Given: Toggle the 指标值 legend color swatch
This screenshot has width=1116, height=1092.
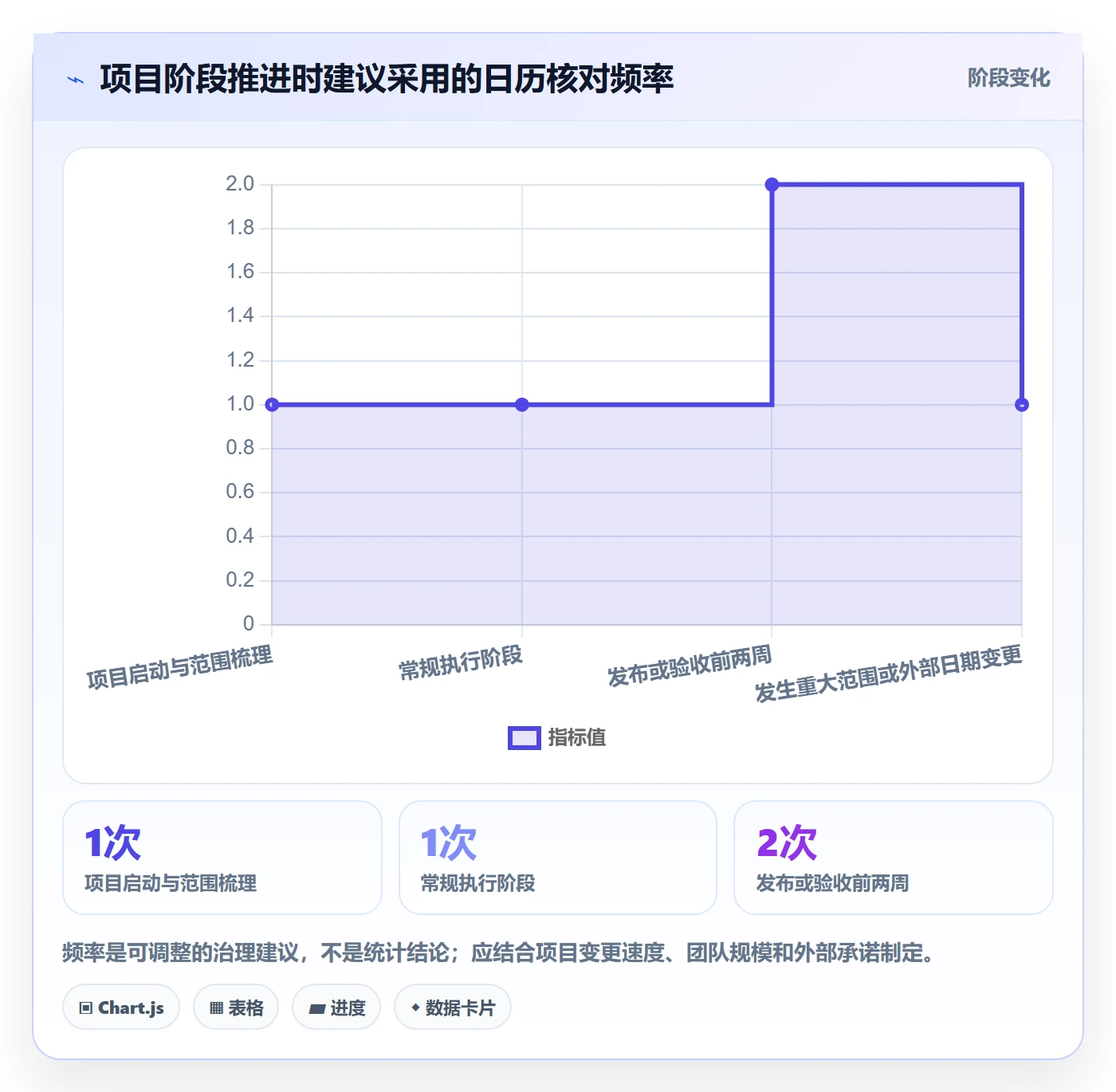Looking at the screenshot, I should click(x=525, y=738).
